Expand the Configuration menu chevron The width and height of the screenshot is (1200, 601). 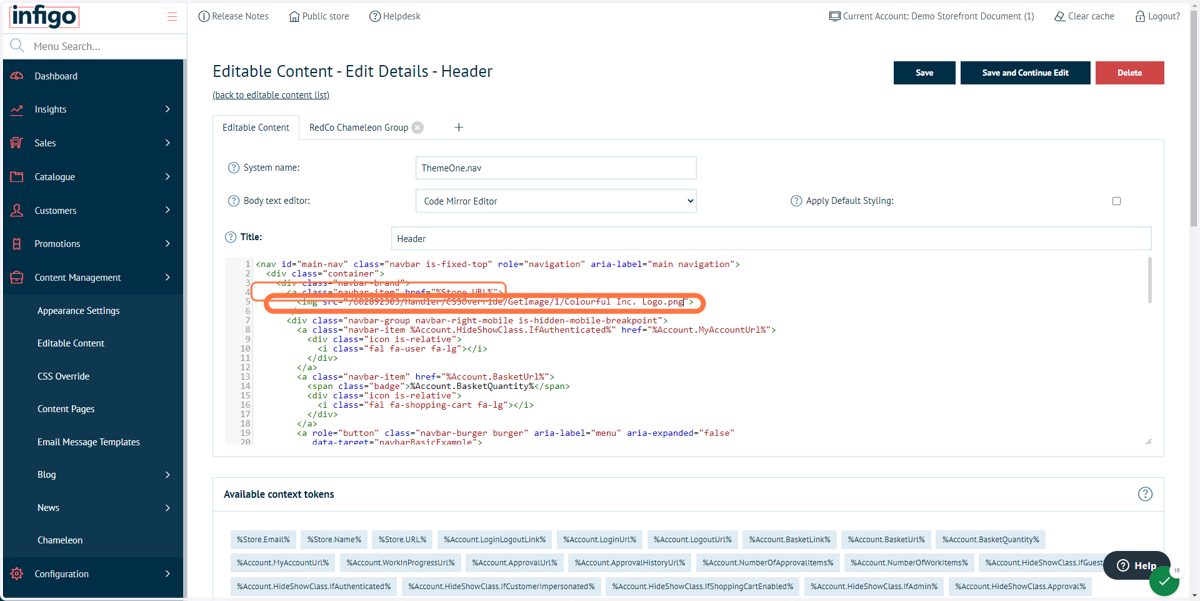click(167, 574)
